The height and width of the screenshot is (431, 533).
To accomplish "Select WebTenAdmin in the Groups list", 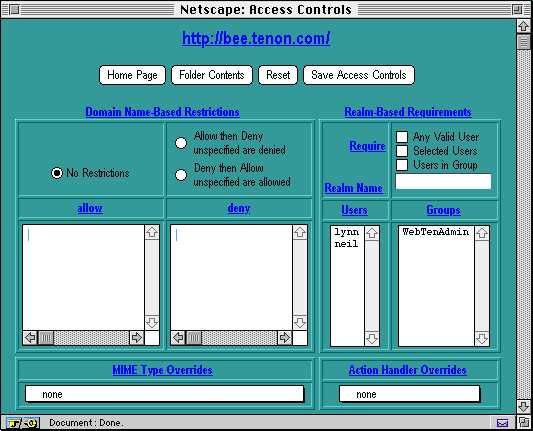I will click(435, 232).
